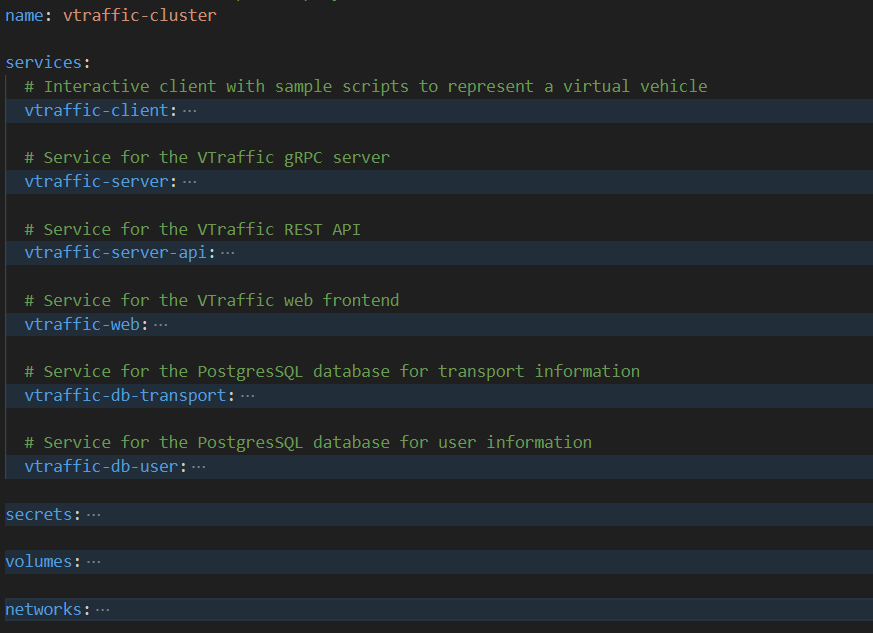This screenshot has width=873, height=633.
Task: Click the vtraffic-server-api key text
Action: (x=116, y=253)
